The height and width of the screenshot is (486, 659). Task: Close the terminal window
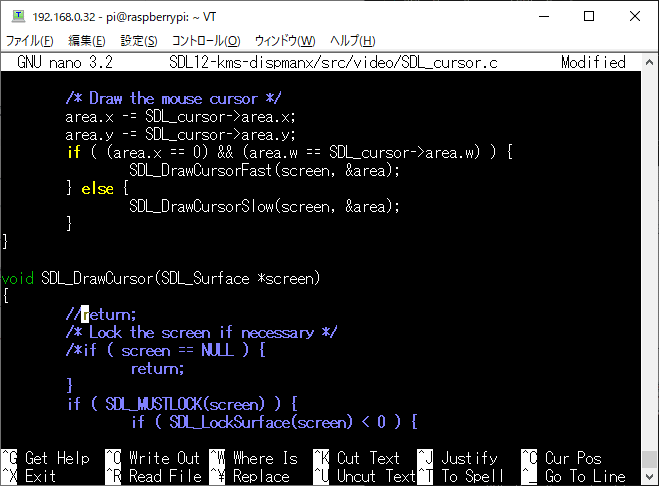[x=635, y=16]
